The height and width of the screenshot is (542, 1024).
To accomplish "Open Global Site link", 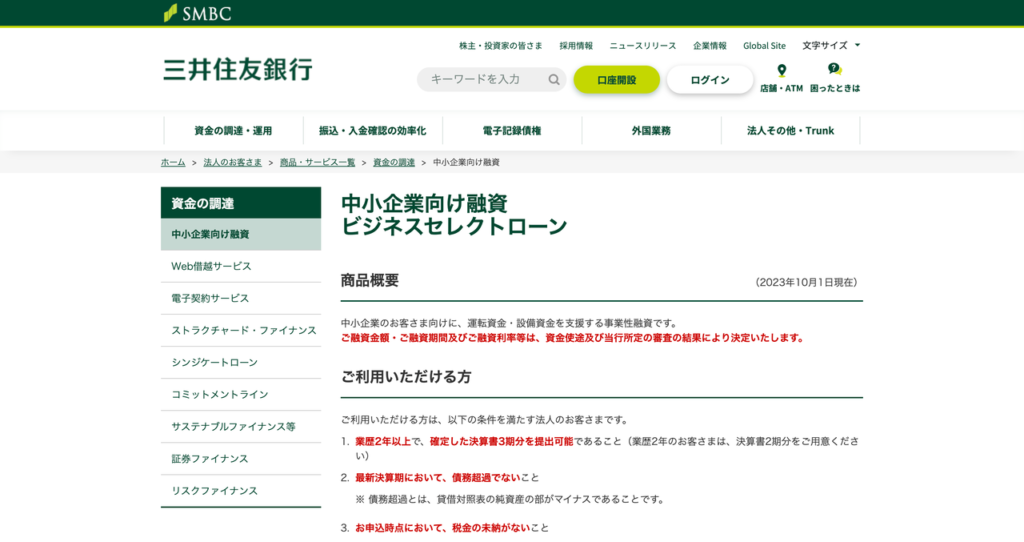I will point(764,46).
